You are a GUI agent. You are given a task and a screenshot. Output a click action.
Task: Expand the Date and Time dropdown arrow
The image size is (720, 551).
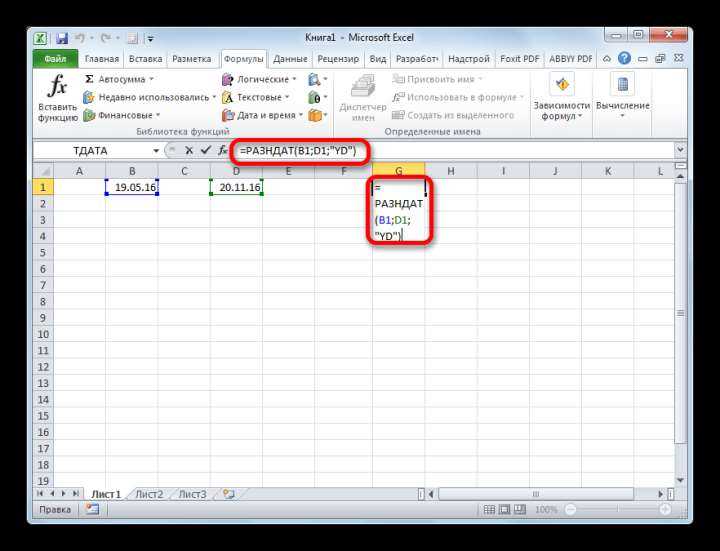301,115
